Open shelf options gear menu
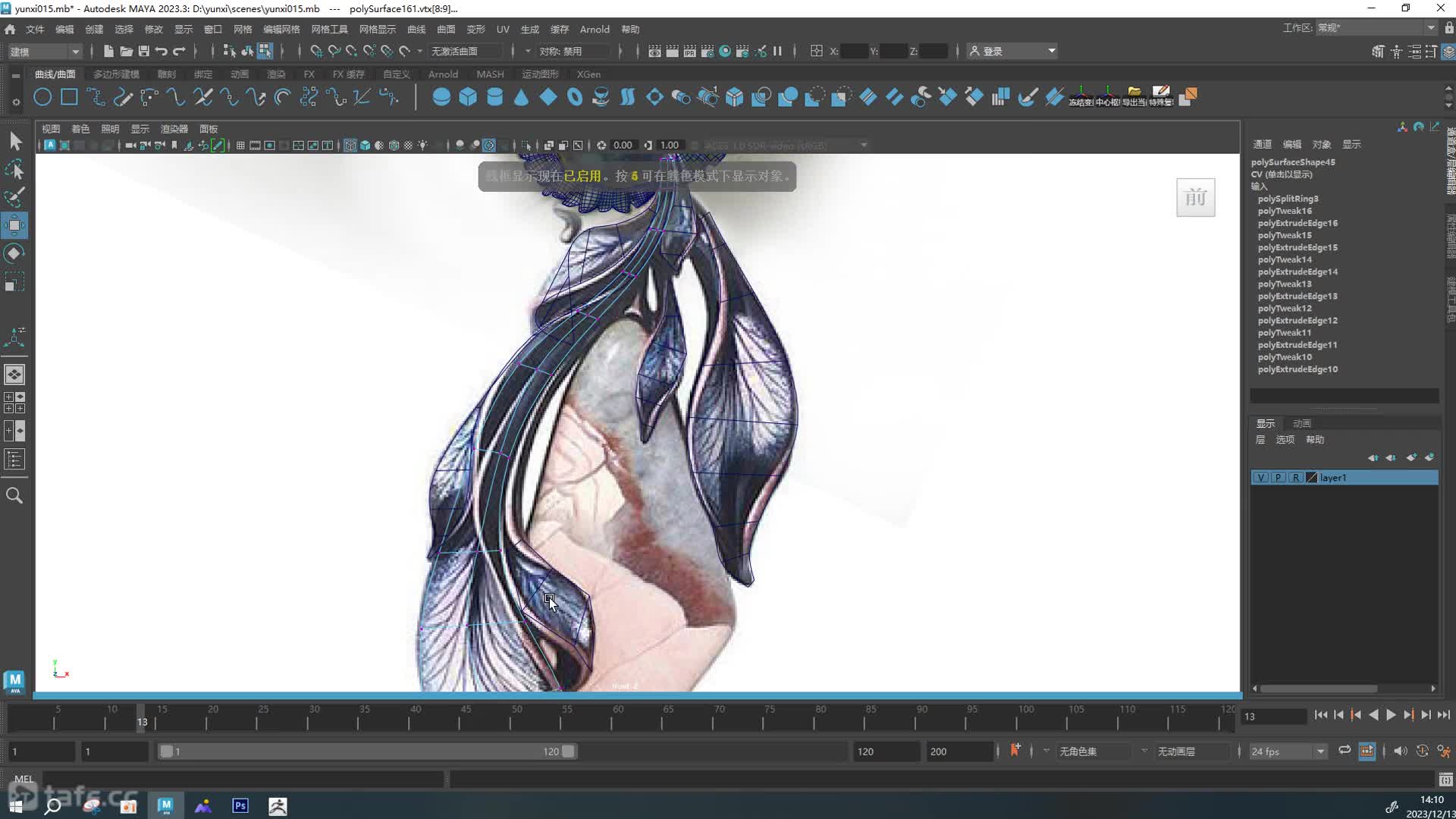The width and height of the screenshot is (1456, 819). [x=16, y=102]
